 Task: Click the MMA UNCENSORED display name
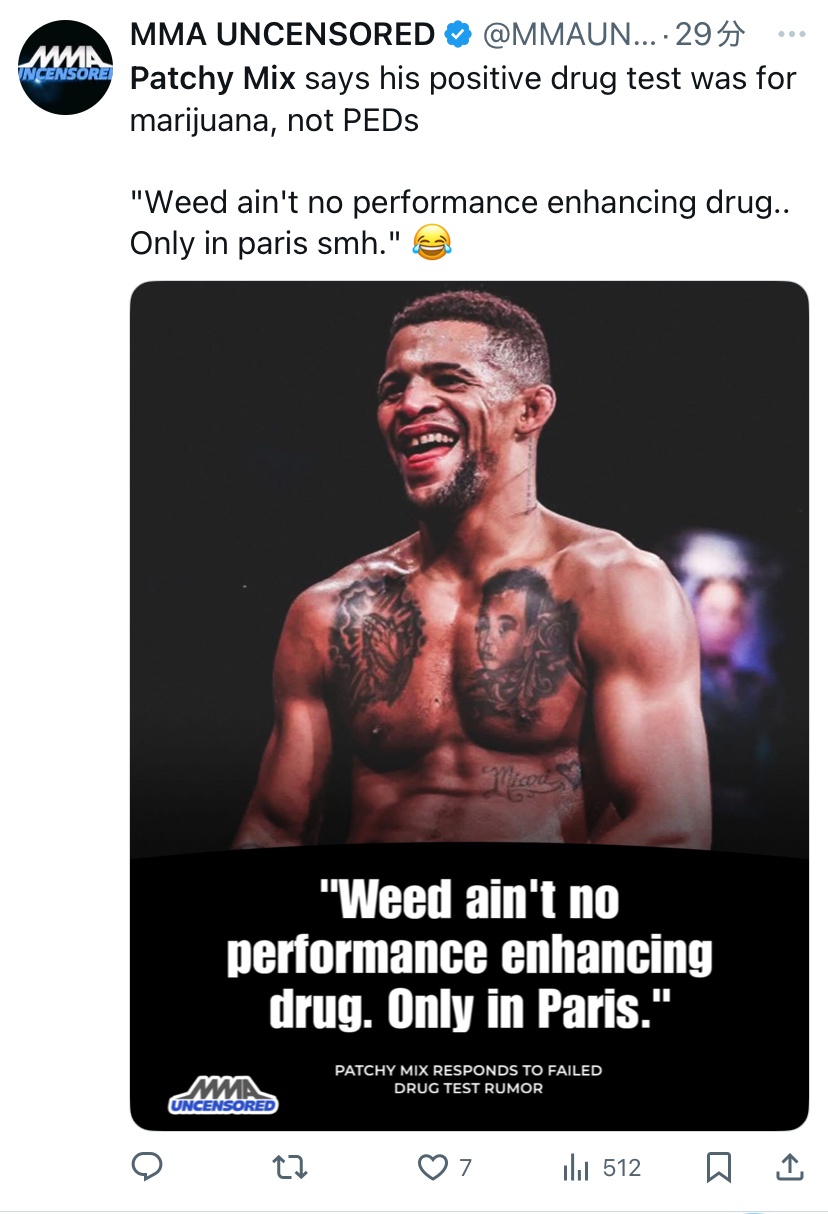(282, 35)
